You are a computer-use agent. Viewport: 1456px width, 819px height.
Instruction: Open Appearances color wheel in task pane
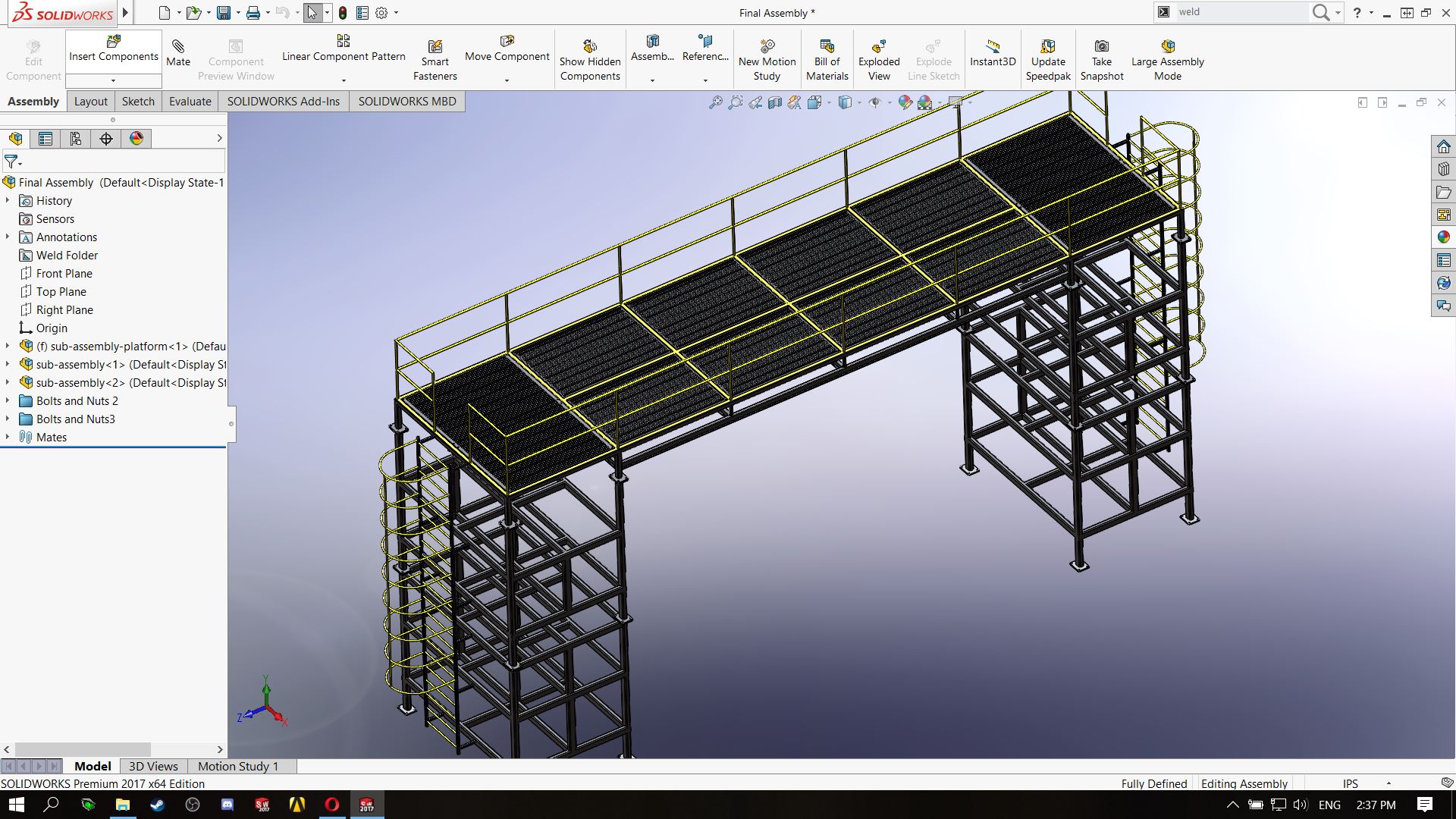tap(1443, 237)
